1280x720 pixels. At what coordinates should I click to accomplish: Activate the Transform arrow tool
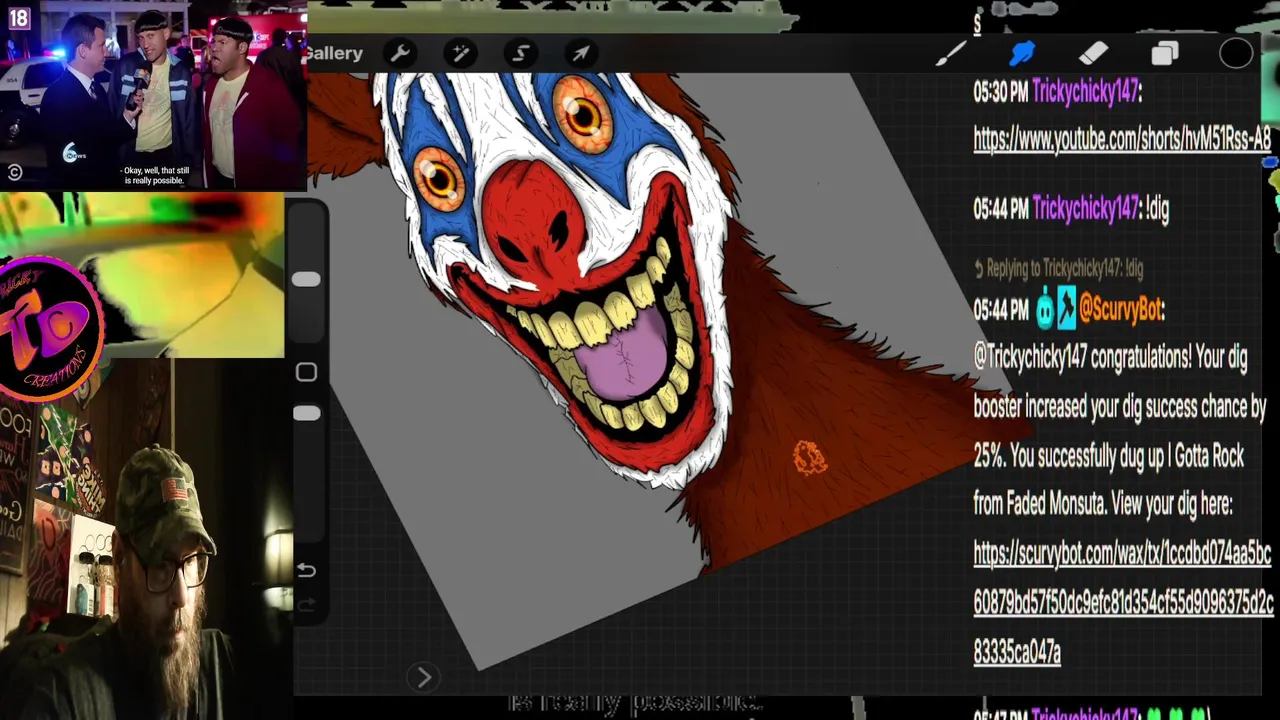pos(581,53)
